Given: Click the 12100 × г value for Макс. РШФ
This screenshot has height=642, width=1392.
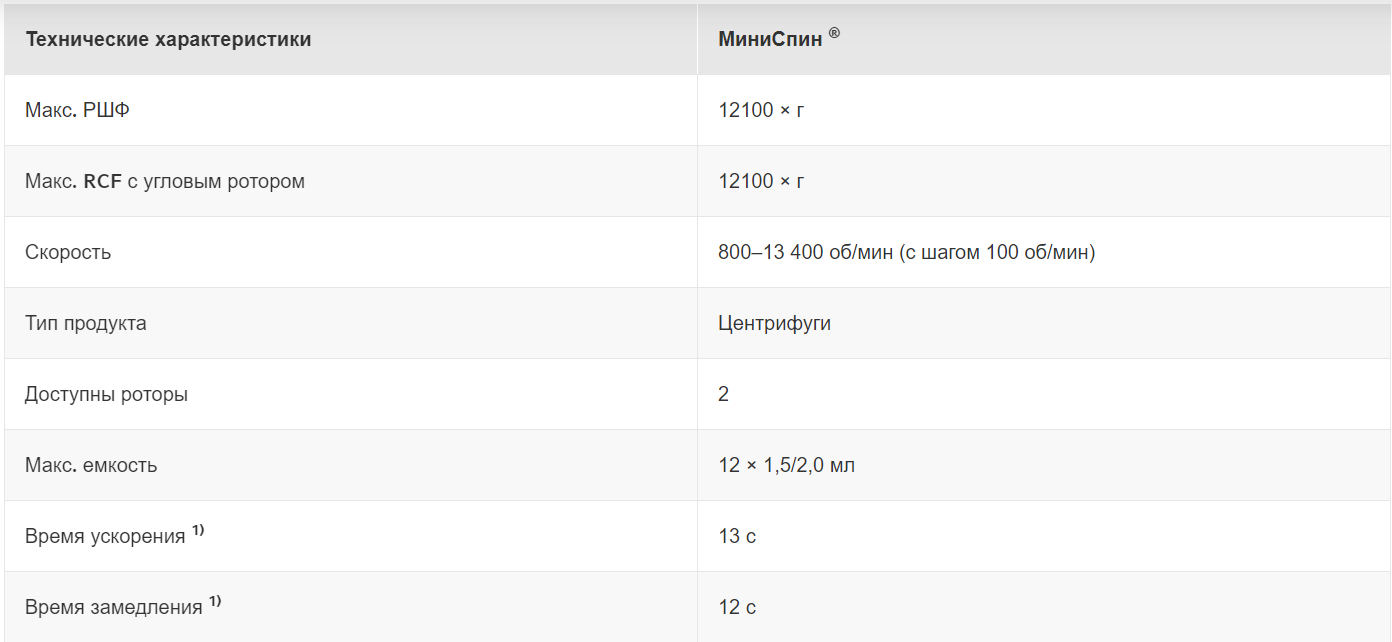Looking at the screenshot, I should (761, 110).
